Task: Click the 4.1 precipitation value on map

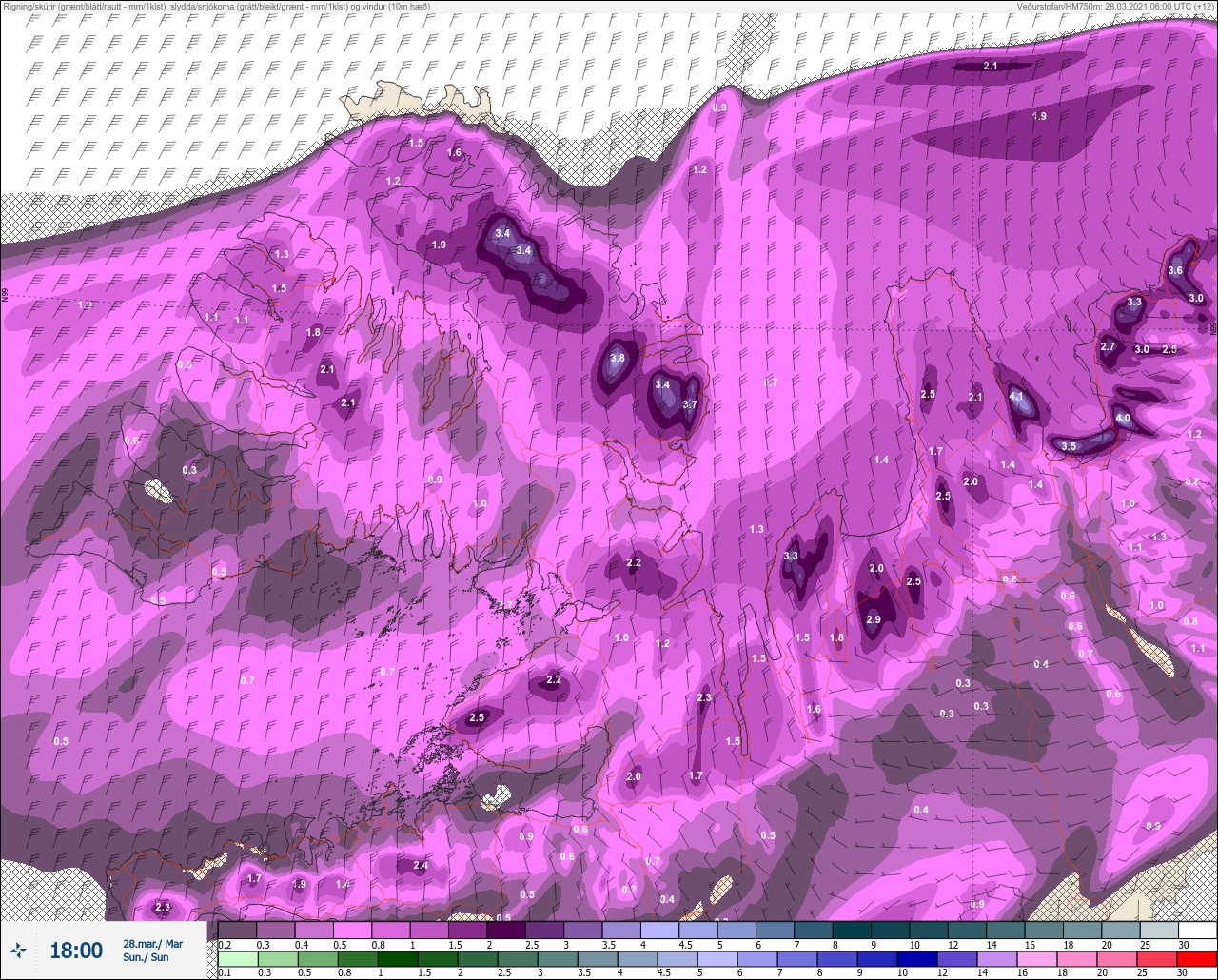Action: pyautogui.click(x=1015, y=396)
